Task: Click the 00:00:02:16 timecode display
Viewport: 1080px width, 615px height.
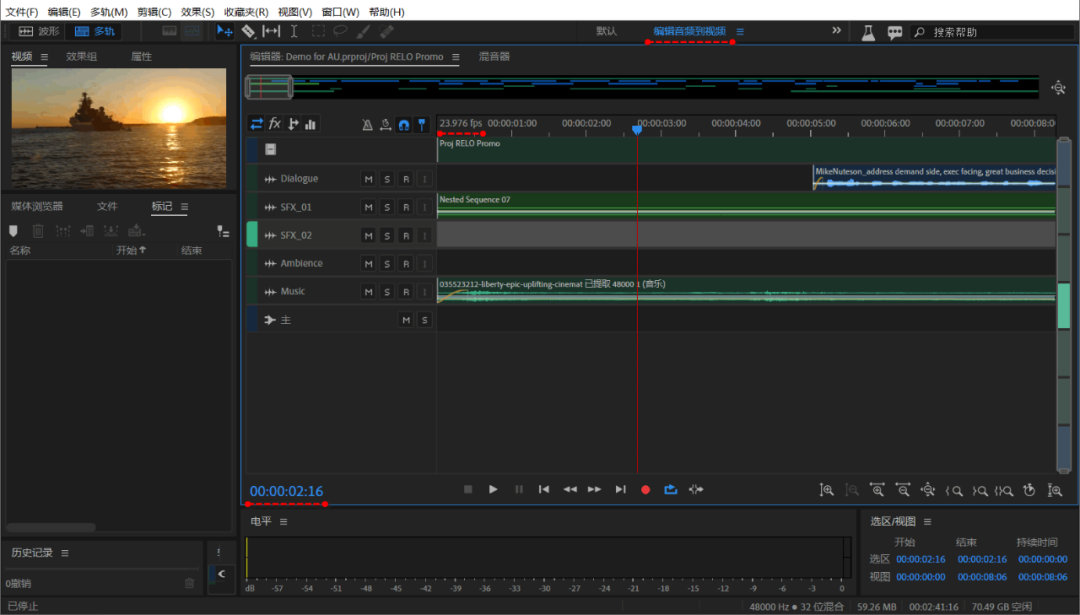Action: pos(286,491)
